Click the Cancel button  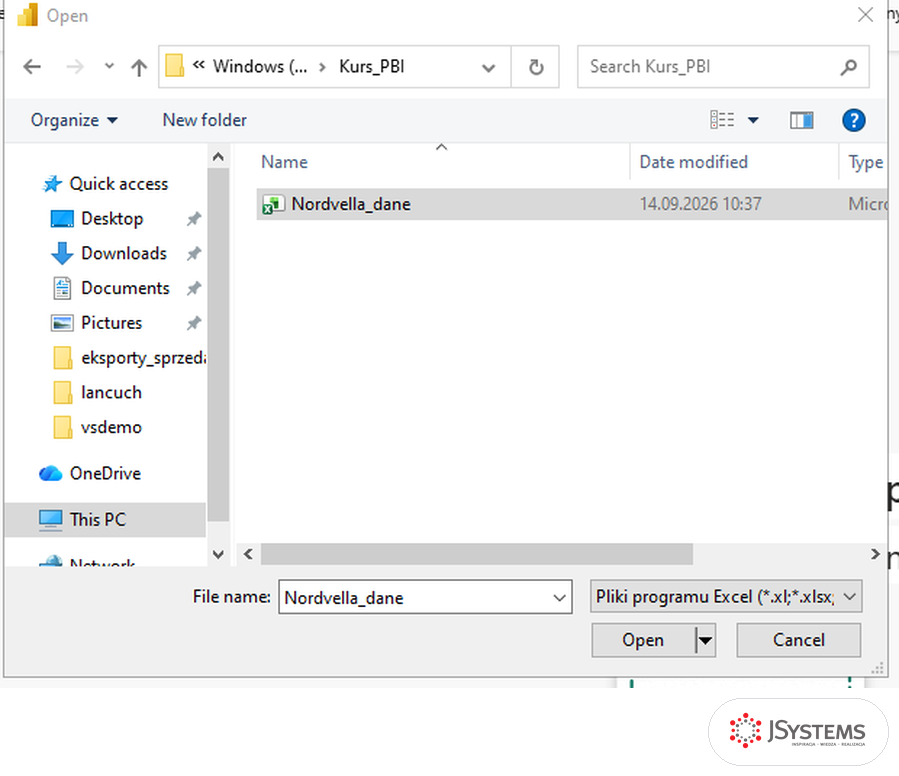(x=798, y=640)
